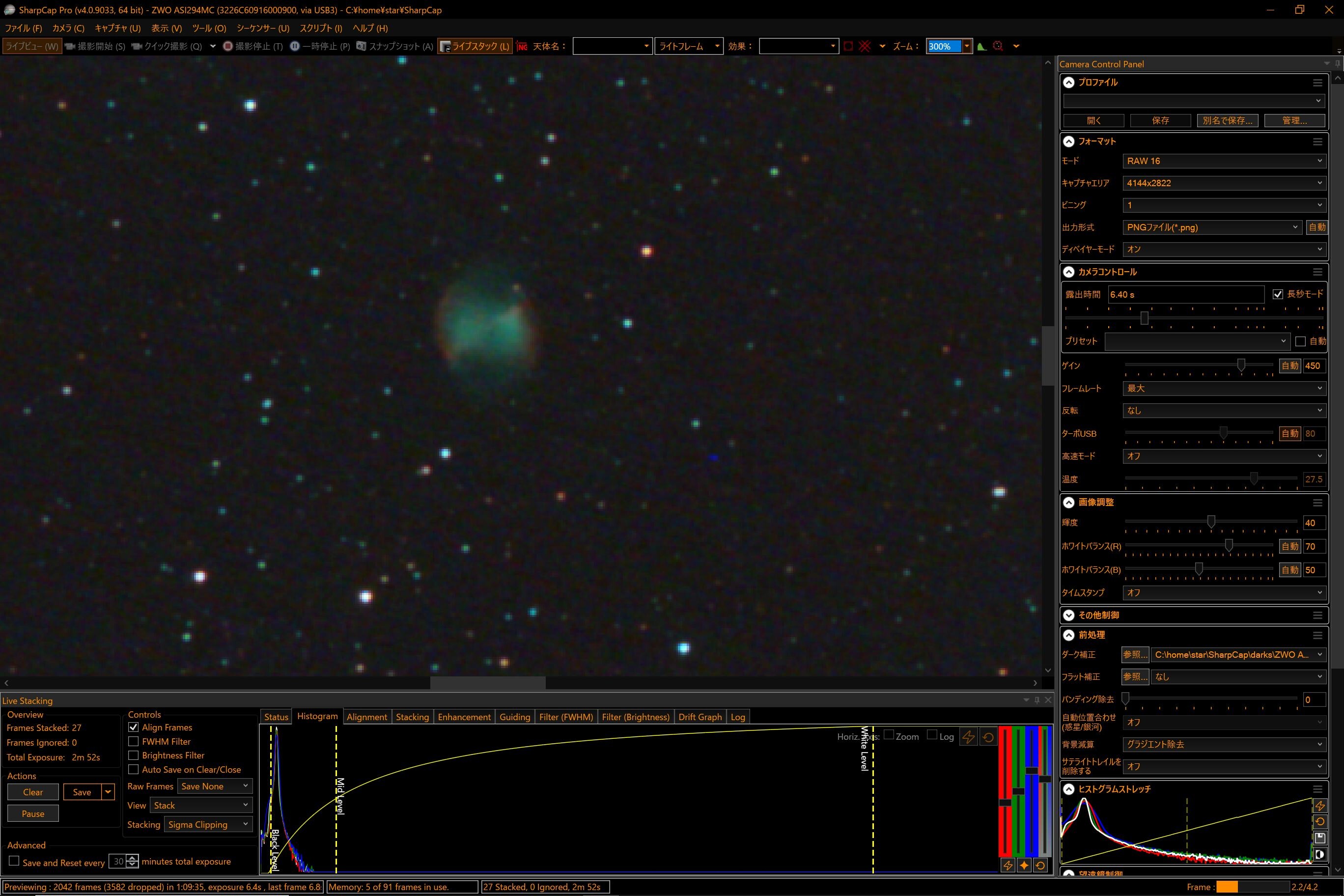Click the Live Stack toolbar button
This screenshot has height=896, width=1344.
pos(475,46)
